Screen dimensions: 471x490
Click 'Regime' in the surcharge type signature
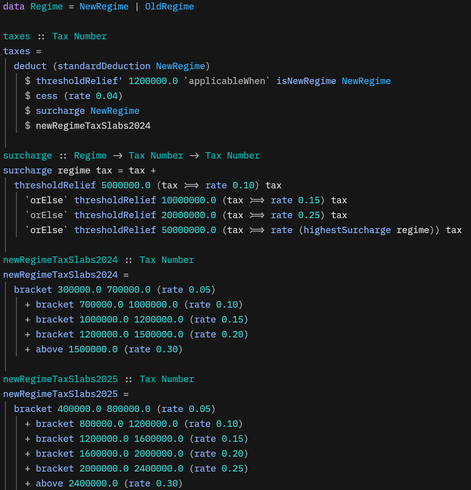click(90, 156)
